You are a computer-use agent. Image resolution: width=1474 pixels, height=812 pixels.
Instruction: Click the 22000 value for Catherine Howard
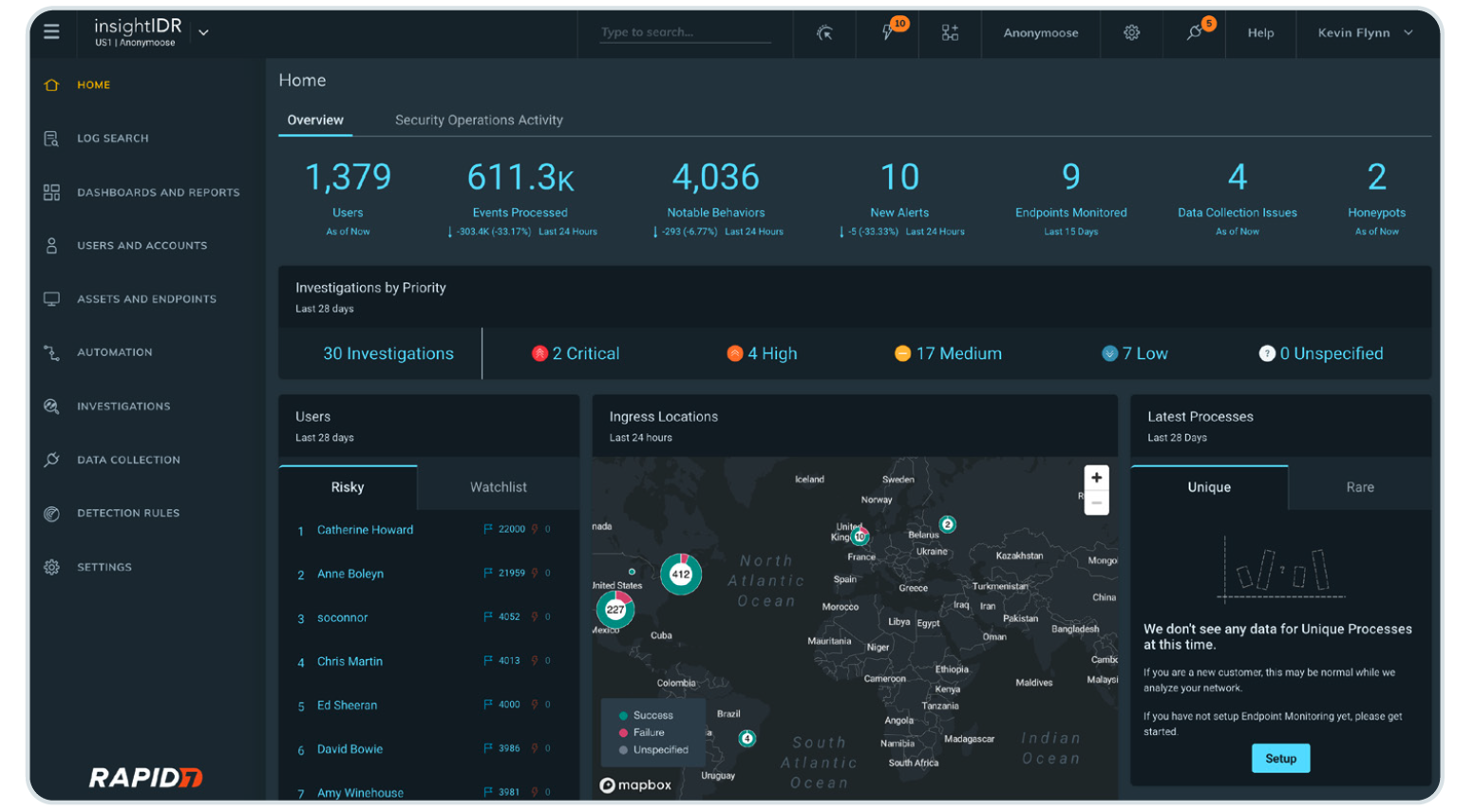[511, 529]
